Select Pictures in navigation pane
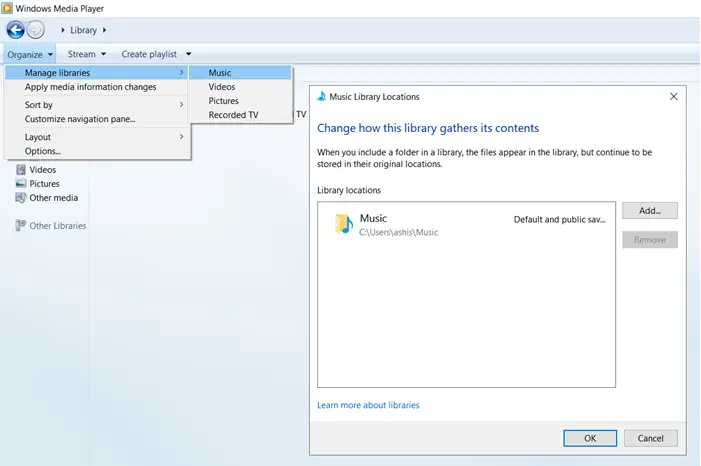 44,183
